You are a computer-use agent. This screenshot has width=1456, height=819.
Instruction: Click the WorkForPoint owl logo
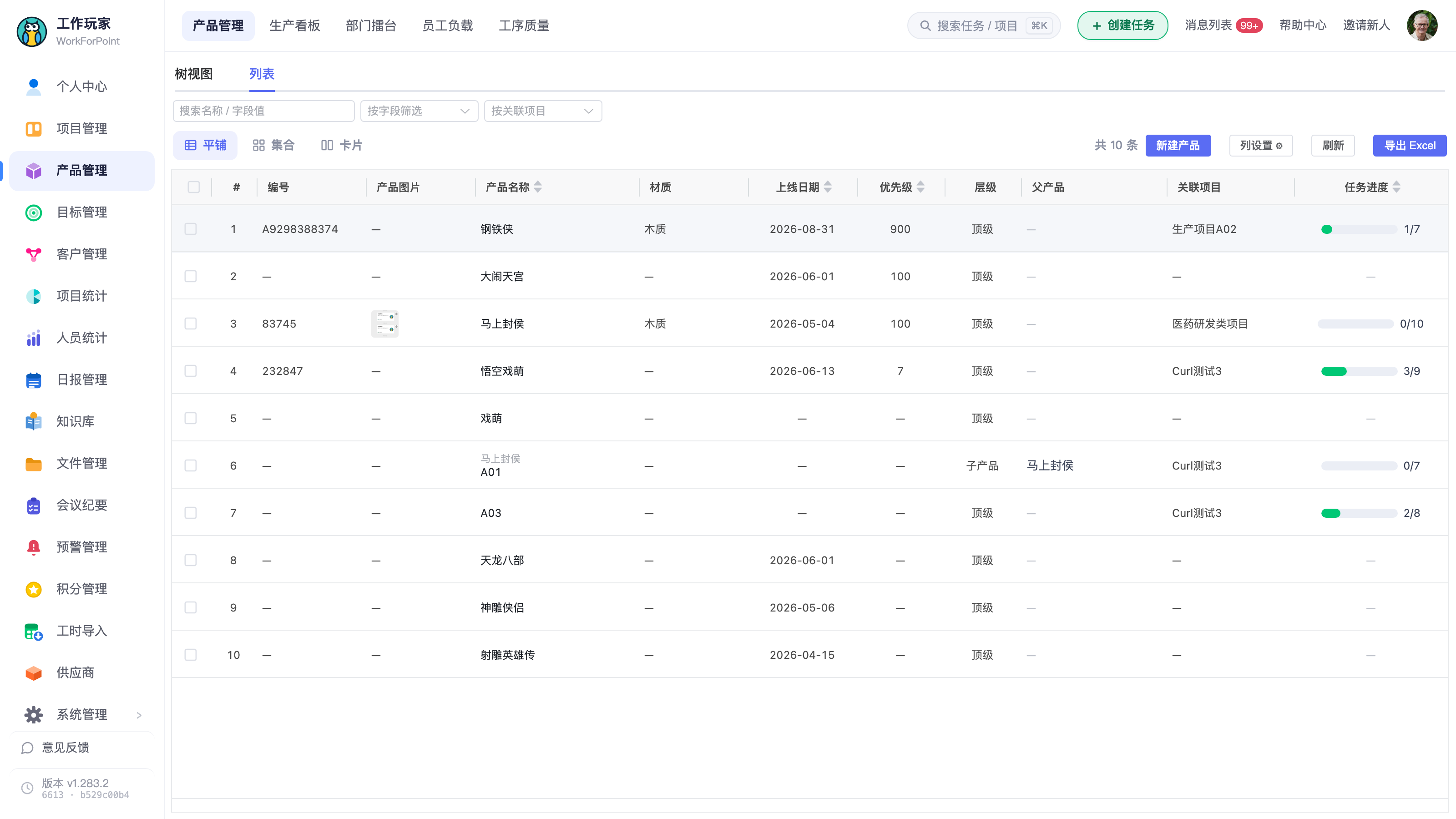[32, 32]
